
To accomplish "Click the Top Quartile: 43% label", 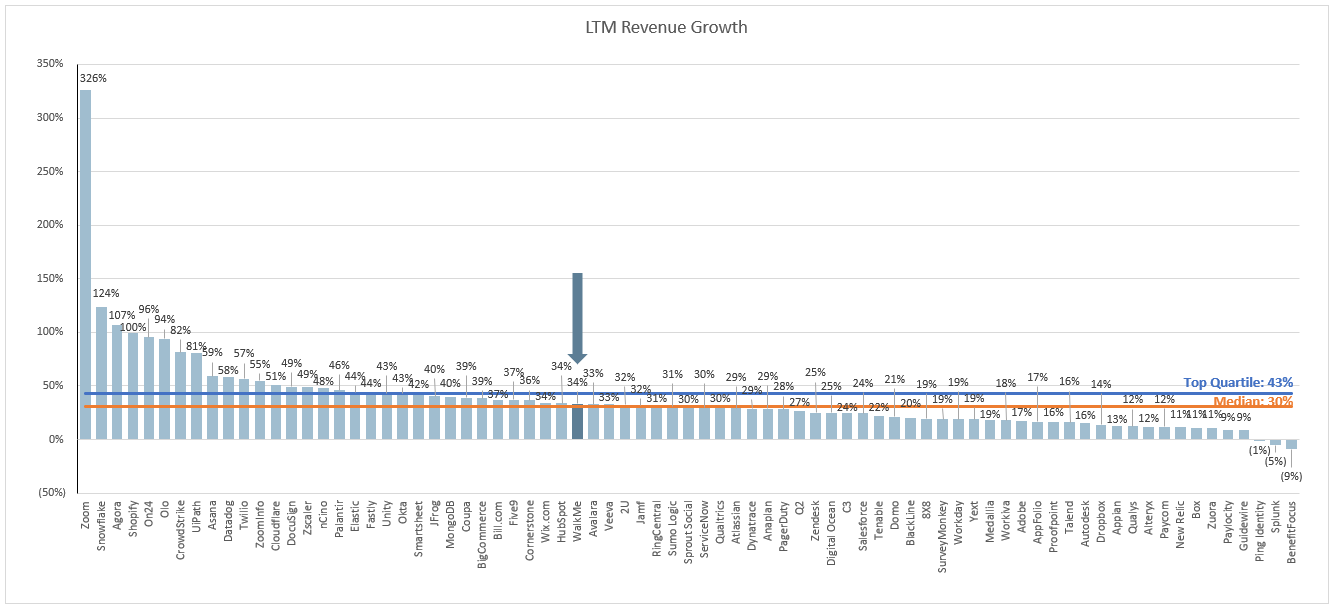I will click(x=1238, y=382).
